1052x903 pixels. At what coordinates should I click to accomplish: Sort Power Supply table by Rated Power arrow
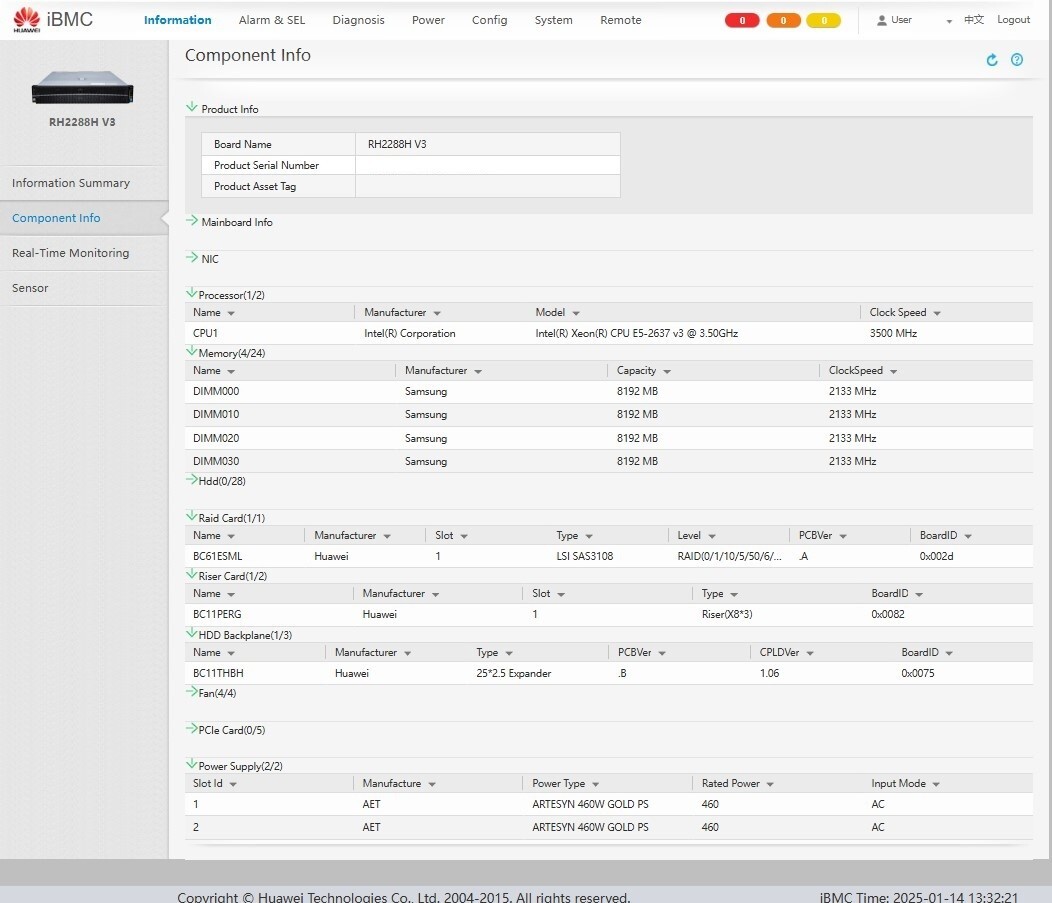pos(770,784)
